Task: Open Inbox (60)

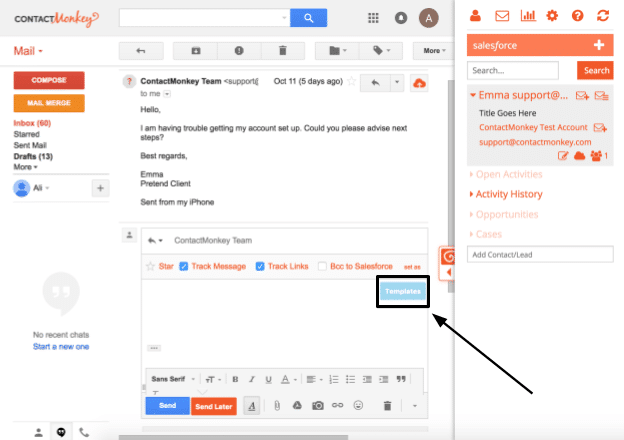Action: (x=32, y=123)
